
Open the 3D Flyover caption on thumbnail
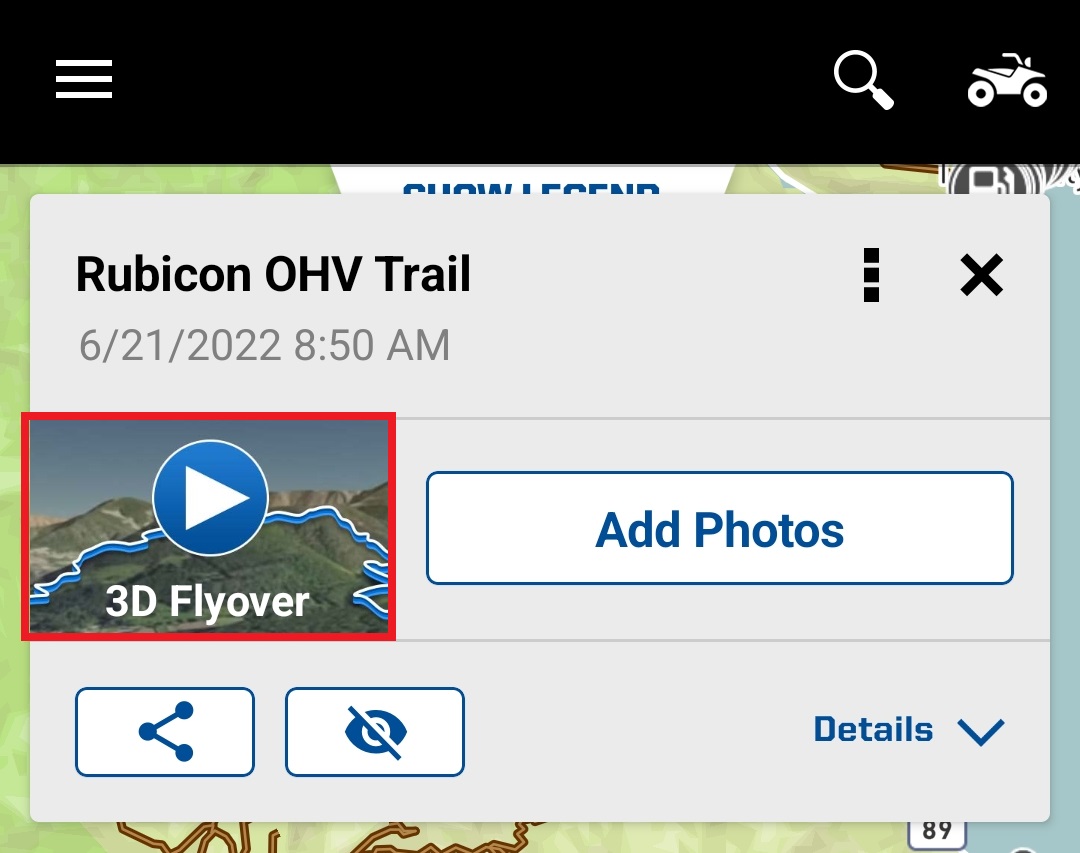coord(207,602)
